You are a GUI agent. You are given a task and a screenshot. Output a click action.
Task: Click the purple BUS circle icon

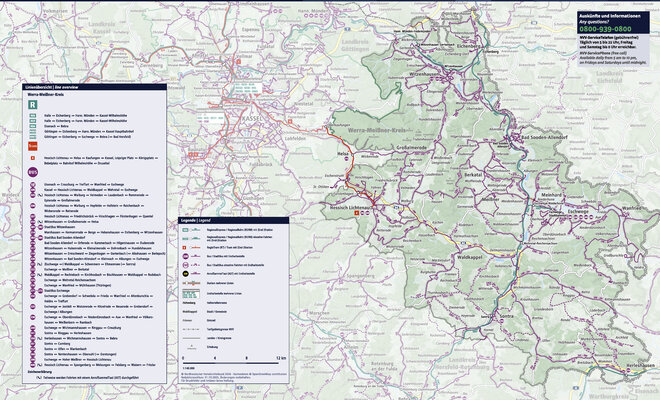tap(33, 172)
